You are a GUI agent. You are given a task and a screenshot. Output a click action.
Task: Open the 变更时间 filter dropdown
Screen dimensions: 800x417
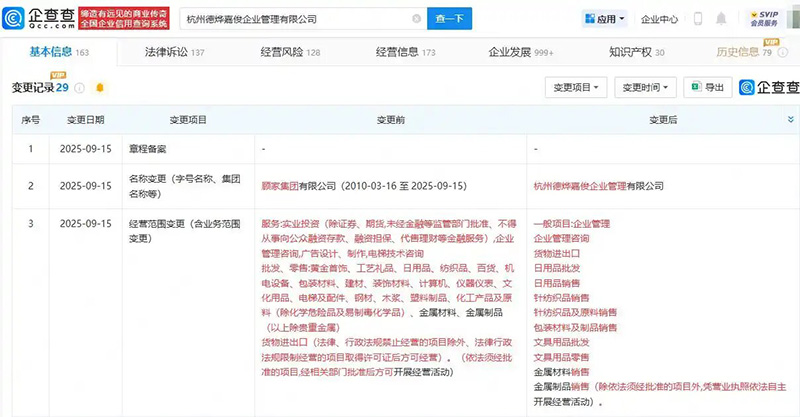click(645, 87)
